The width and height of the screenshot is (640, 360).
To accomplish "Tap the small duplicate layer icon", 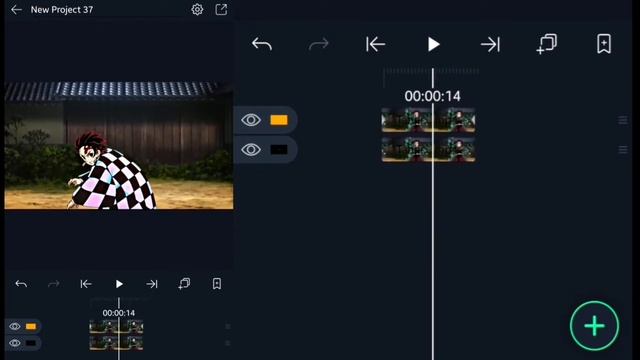I will click(x=184, y=284).
